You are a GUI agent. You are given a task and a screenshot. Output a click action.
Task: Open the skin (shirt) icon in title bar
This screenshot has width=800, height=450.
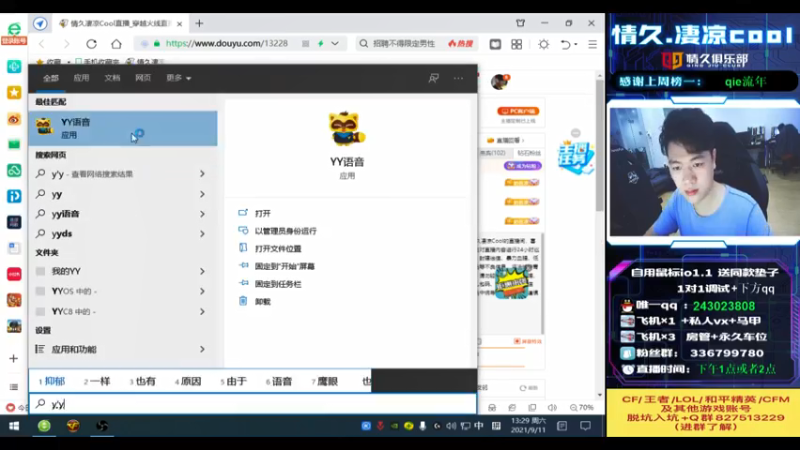pos(520,23)
